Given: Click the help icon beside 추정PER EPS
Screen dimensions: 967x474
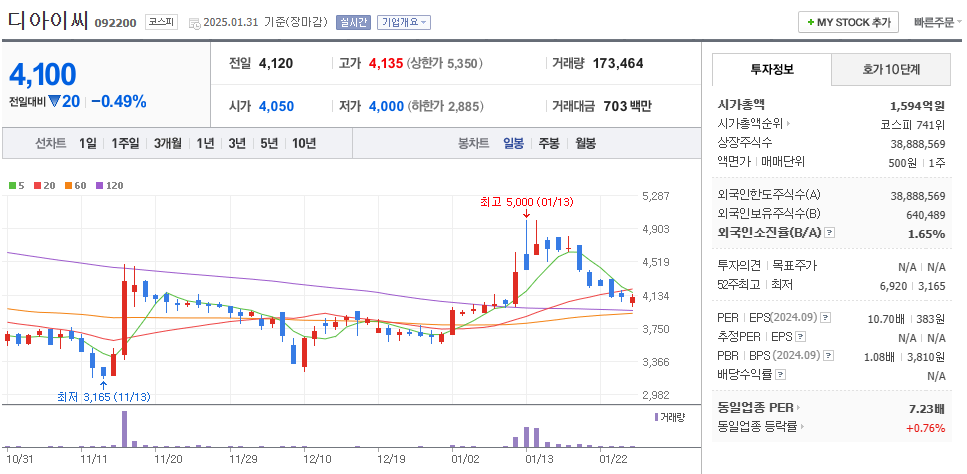Looking at the screenshot, I should 800,337.
